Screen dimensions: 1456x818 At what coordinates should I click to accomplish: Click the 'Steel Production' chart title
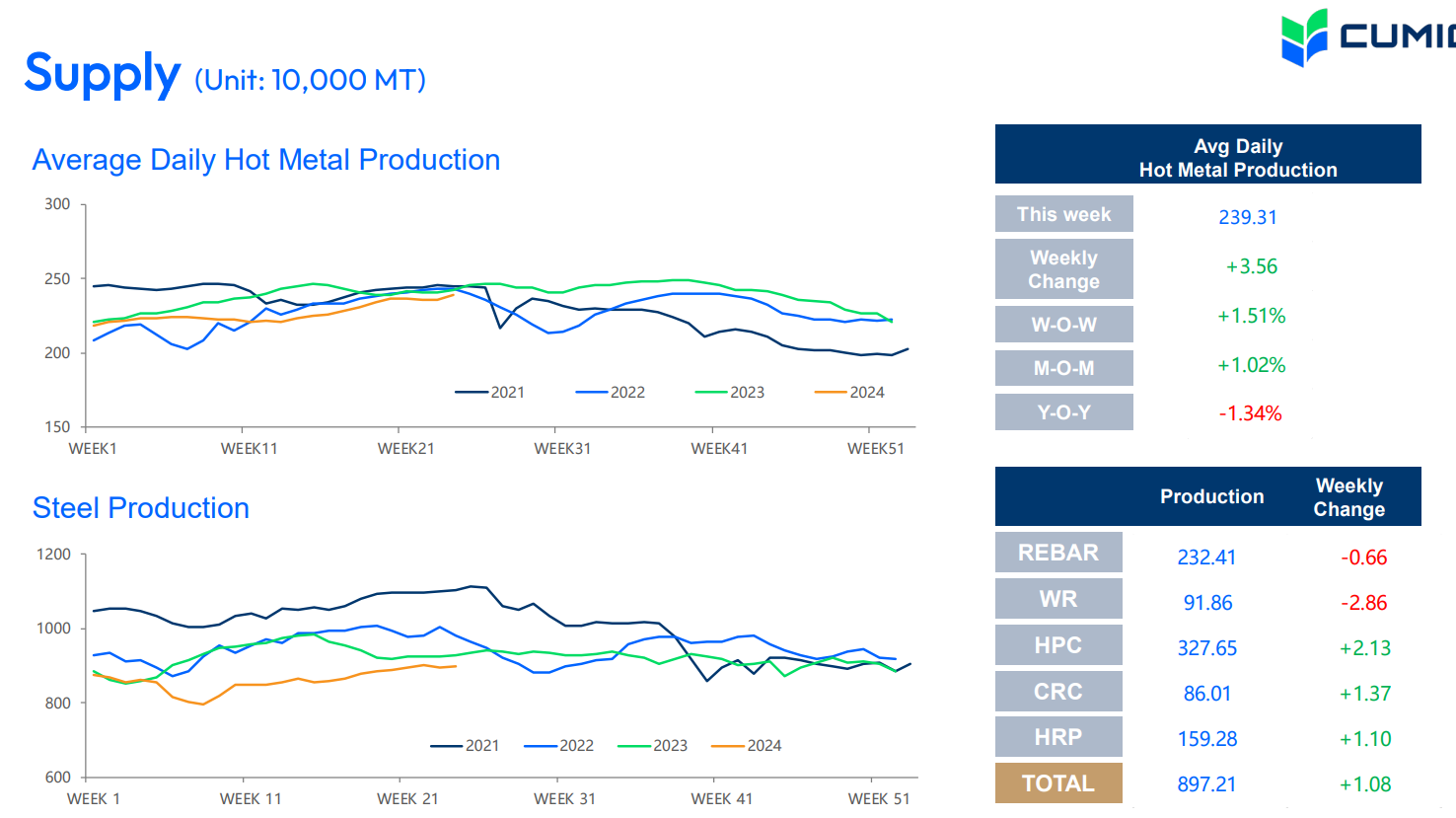point(141,508)
